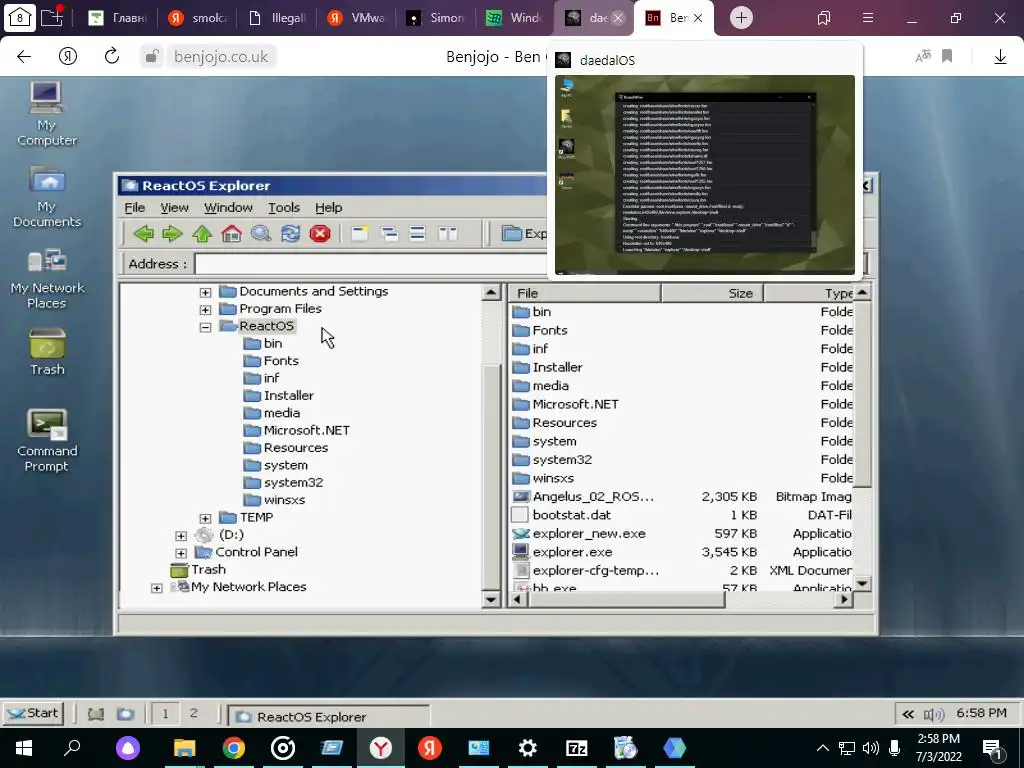1024x768 pixels.
Task: Expand hidden ReactOS tray icons with the double chevron
Action: point(908,714)
